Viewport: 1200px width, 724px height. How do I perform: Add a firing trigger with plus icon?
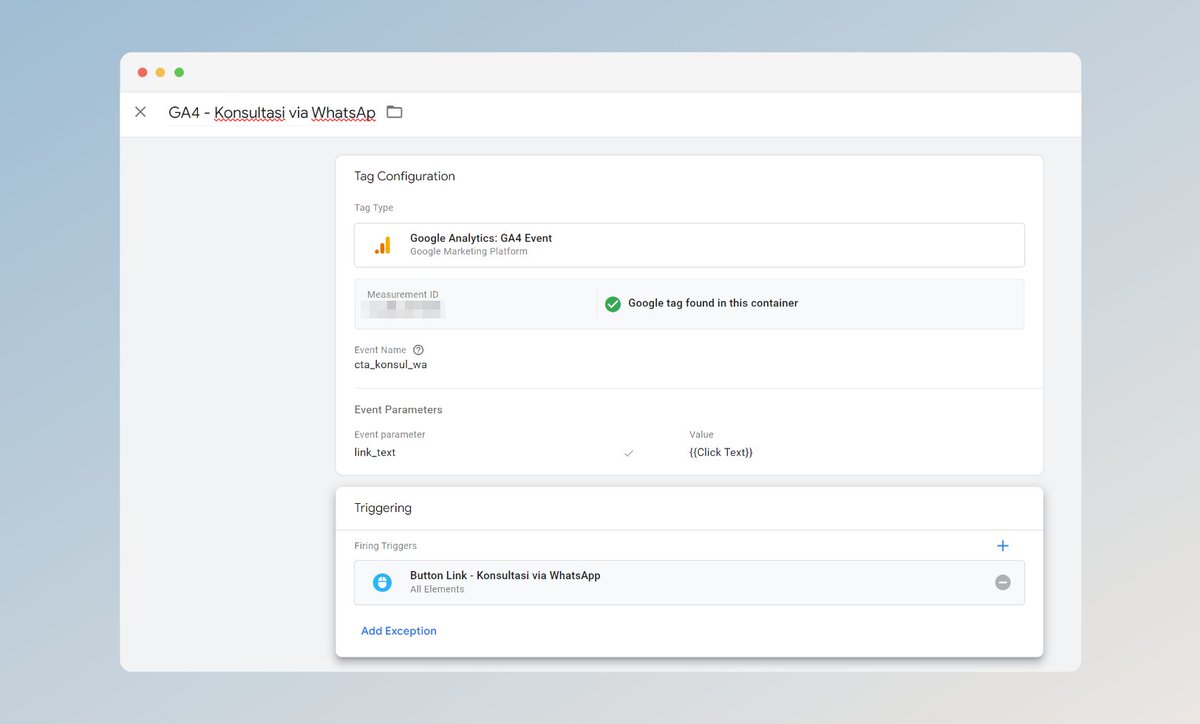tap(1003, 546)
